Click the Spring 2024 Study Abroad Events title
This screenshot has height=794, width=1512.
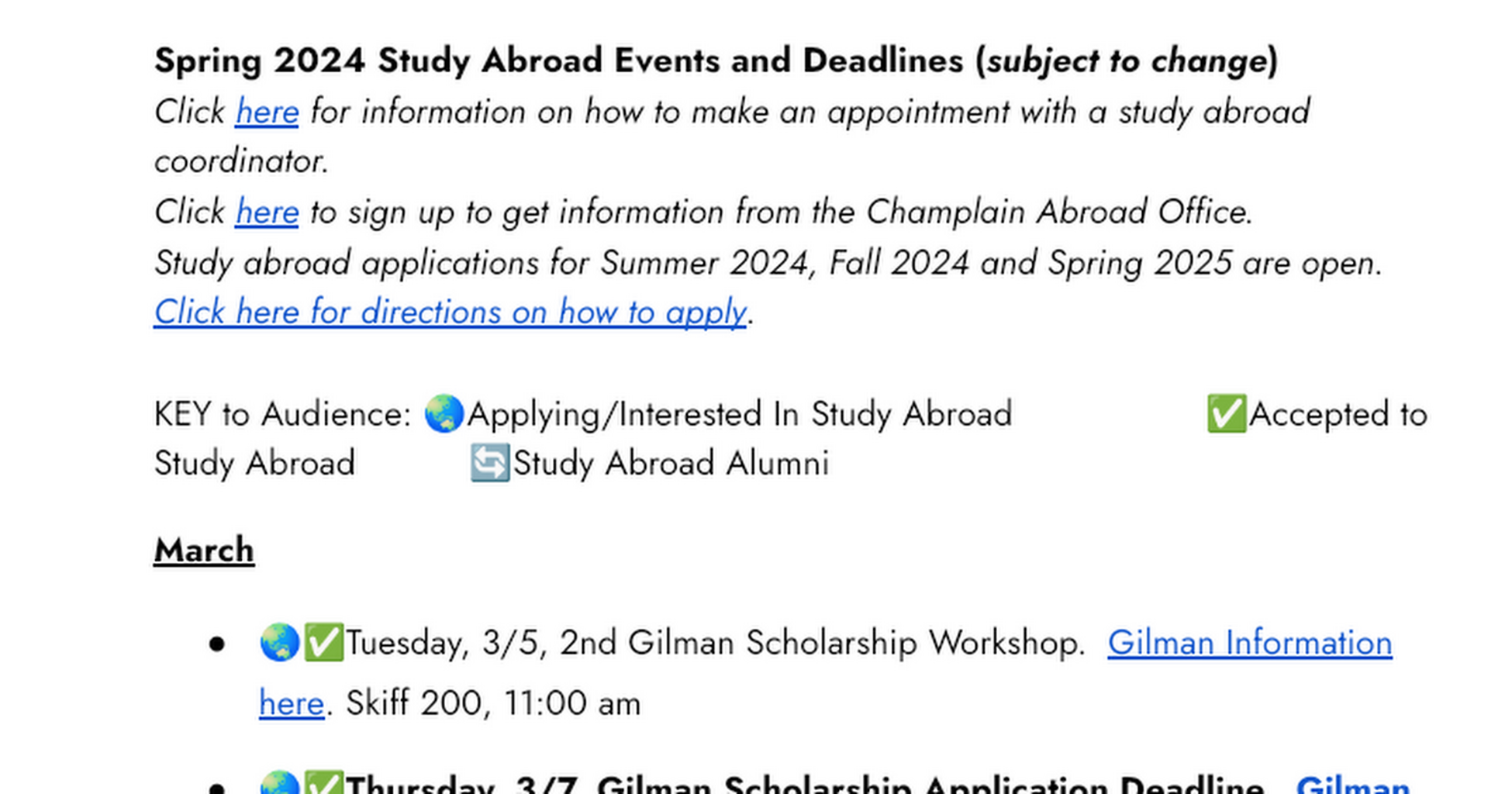716,60
